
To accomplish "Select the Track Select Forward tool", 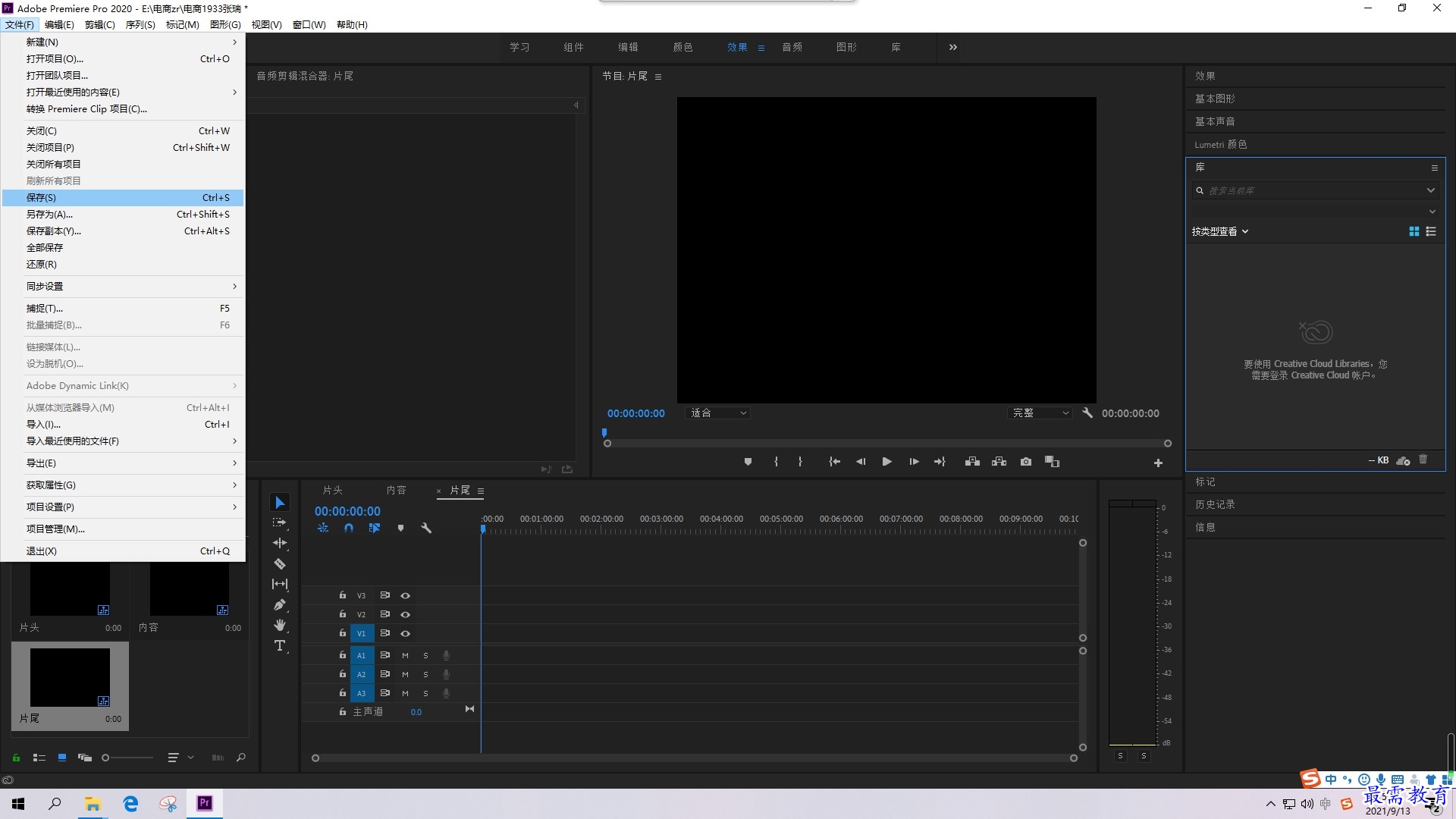I will (x=280, y=522).
